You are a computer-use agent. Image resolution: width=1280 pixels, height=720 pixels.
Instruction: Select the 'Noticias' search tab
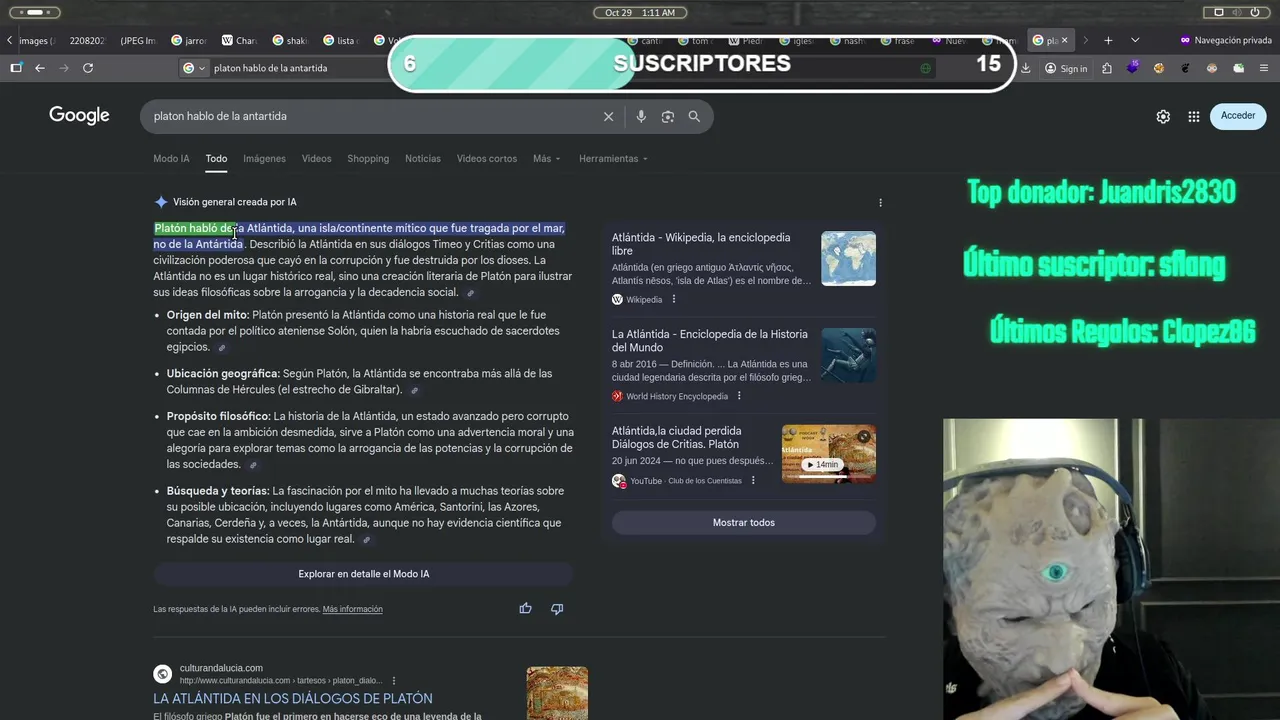tap(423, 159)
